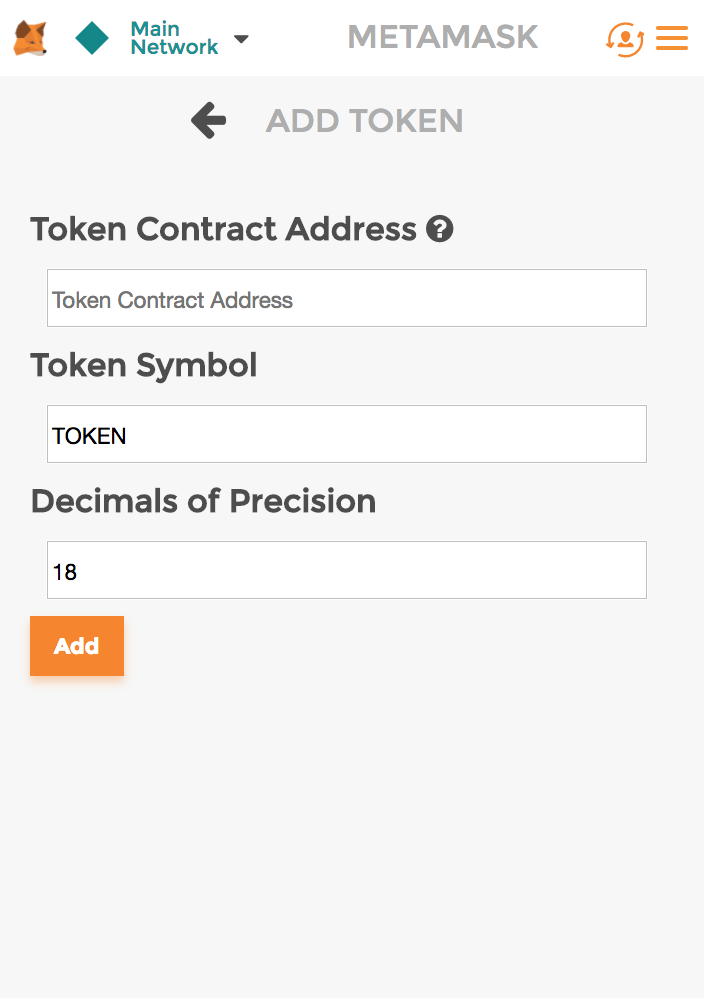
Task: Open the Main Network selector
Action: pos(174,39)
